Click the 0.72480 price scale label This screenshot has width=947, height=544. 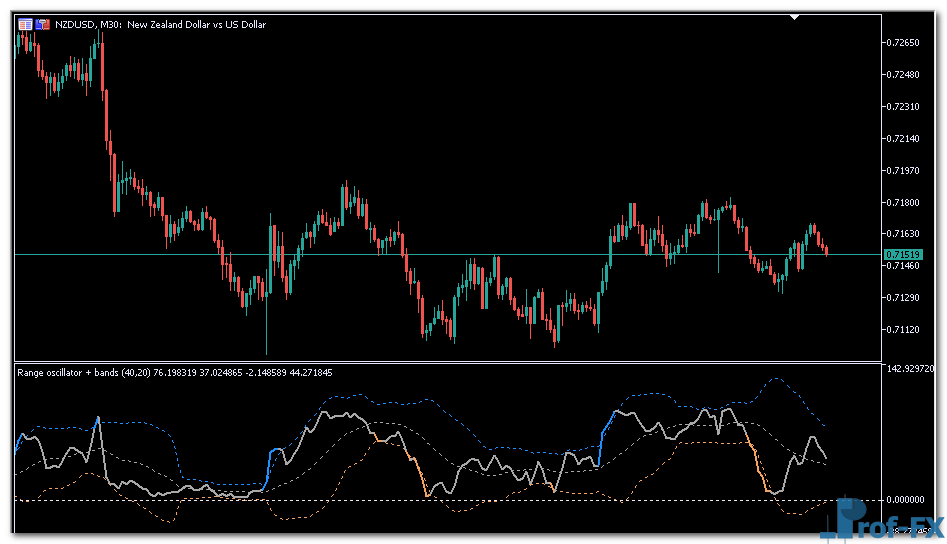point(903,74)
